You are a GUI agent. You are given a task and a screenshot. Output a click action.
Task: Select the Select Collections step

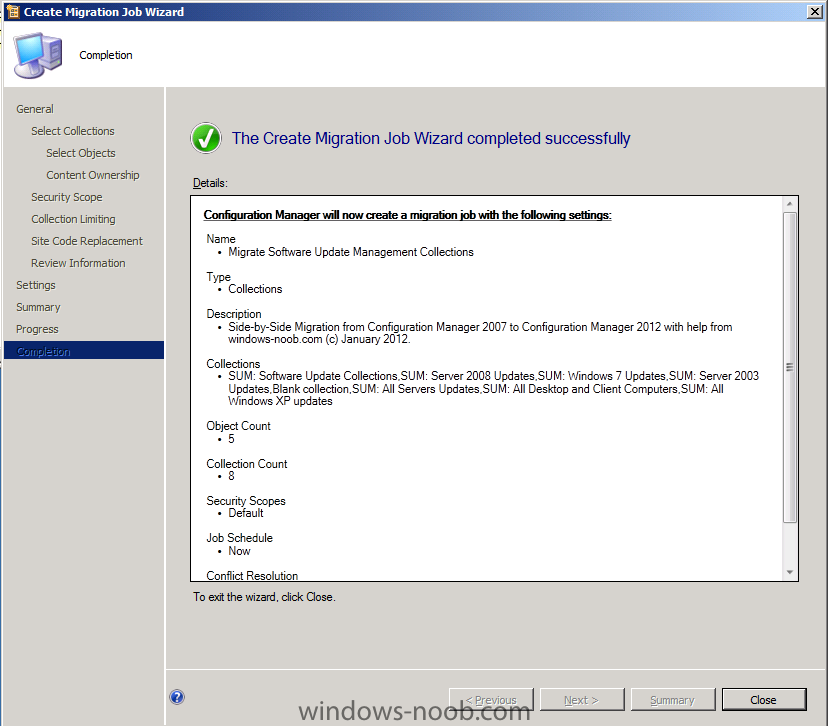pos(73,131)
